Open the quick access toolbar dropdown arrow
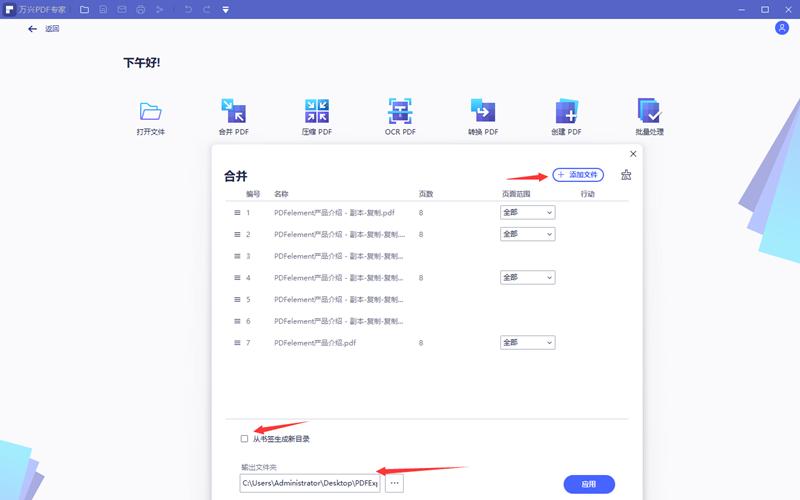The width and height of the screenshot is (800, 500). (225, 9)
